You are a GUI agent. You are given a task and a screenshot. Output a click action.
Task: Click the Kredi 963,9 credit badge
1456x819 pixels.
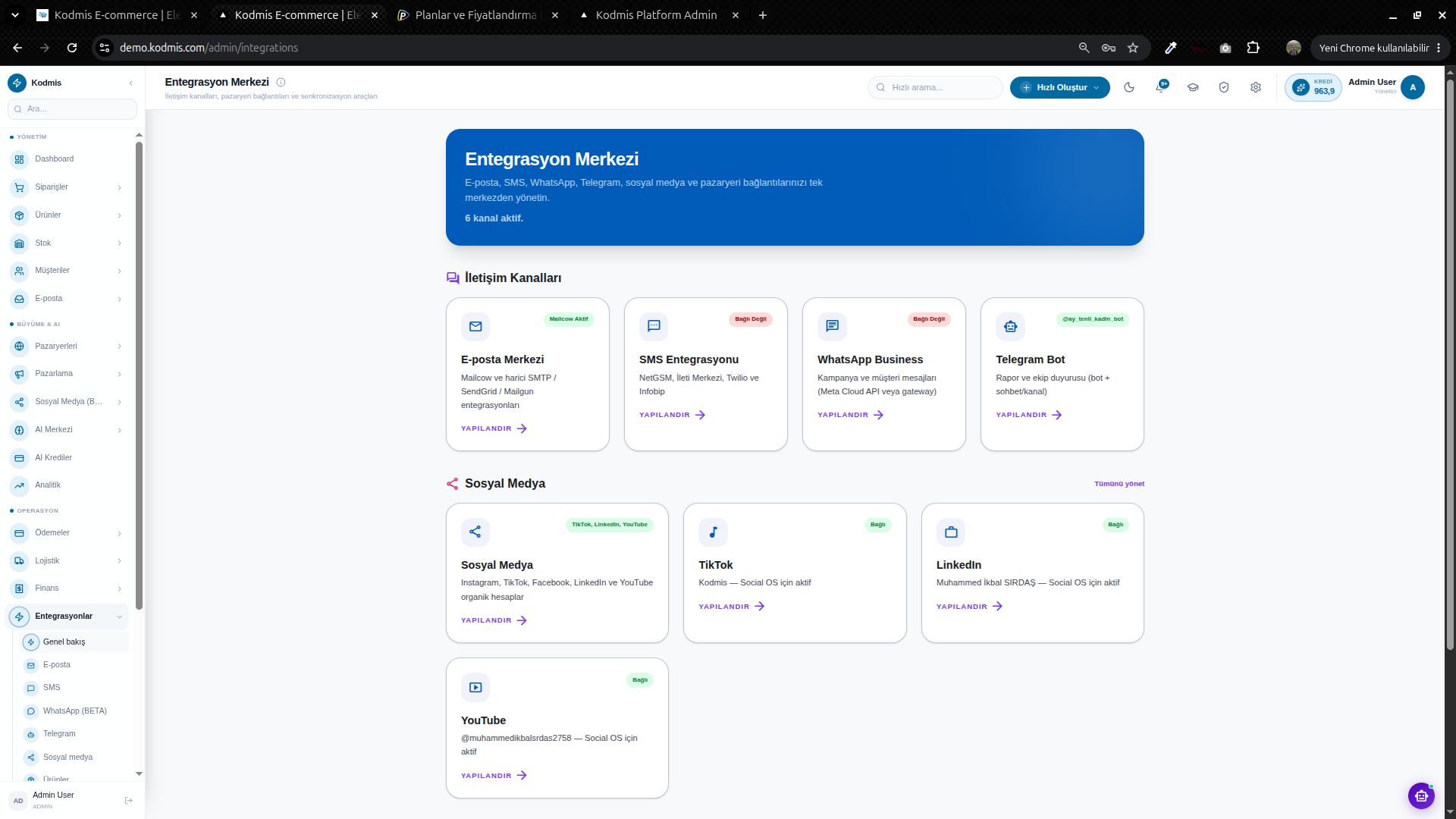pos(1314,87)
